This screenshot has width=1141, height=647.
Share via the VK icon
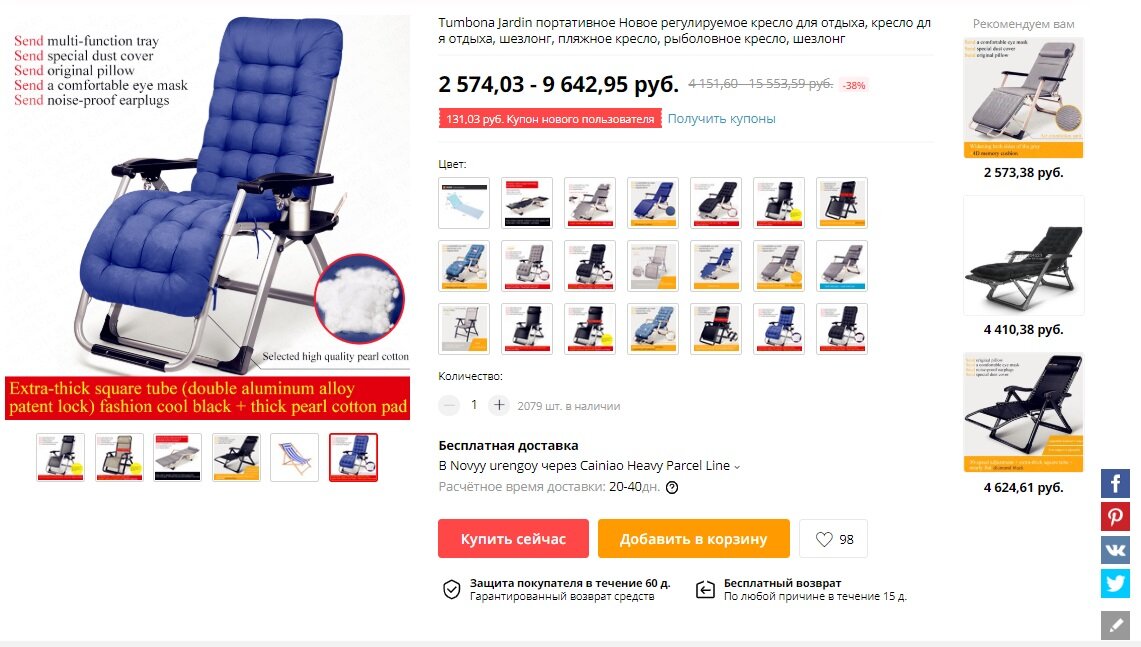[1115, 550]
